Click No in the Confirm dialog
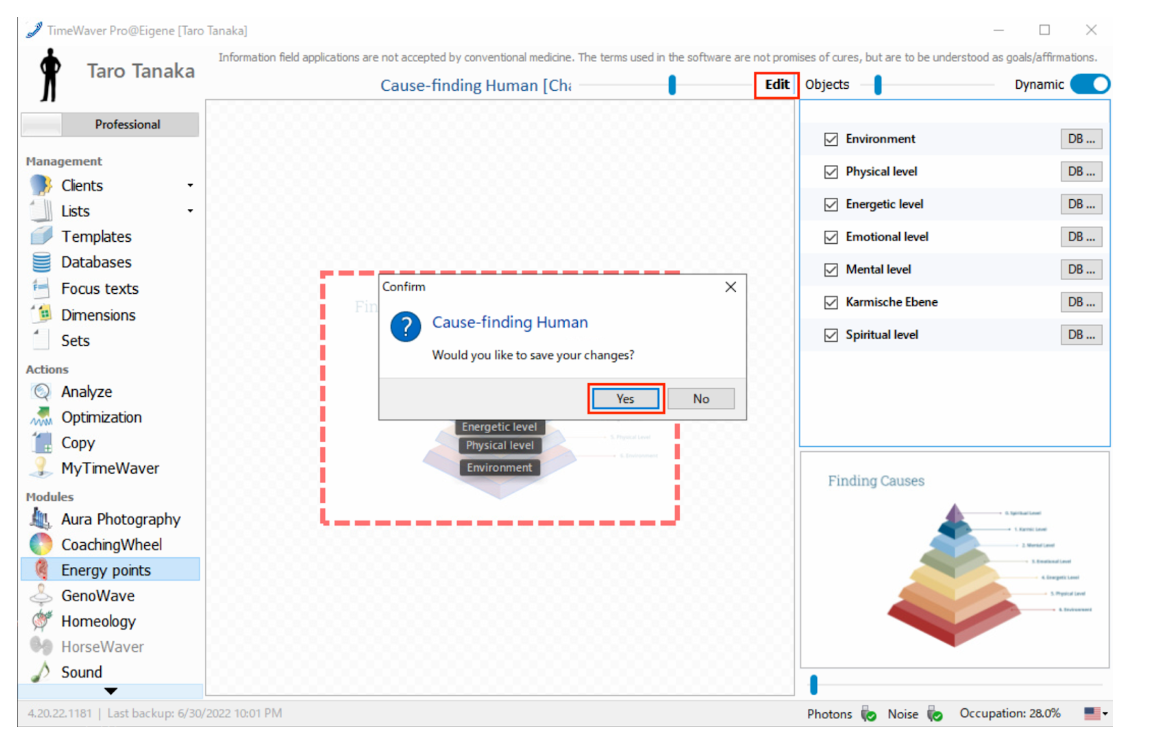1156x746 pixels. [x=700, y=399]
